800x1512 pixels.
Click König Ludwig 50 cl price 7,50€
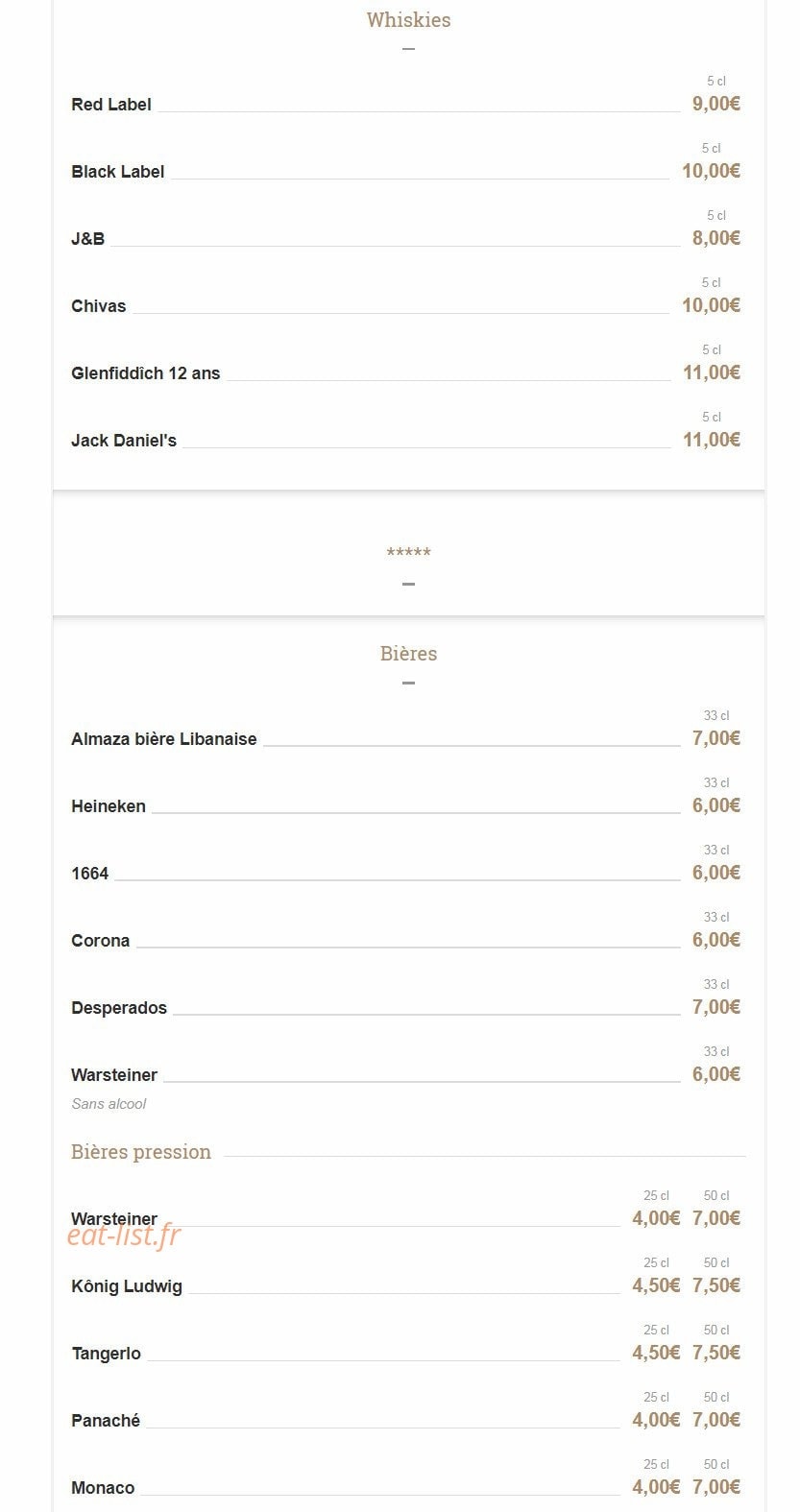(x=715, y=1285)
